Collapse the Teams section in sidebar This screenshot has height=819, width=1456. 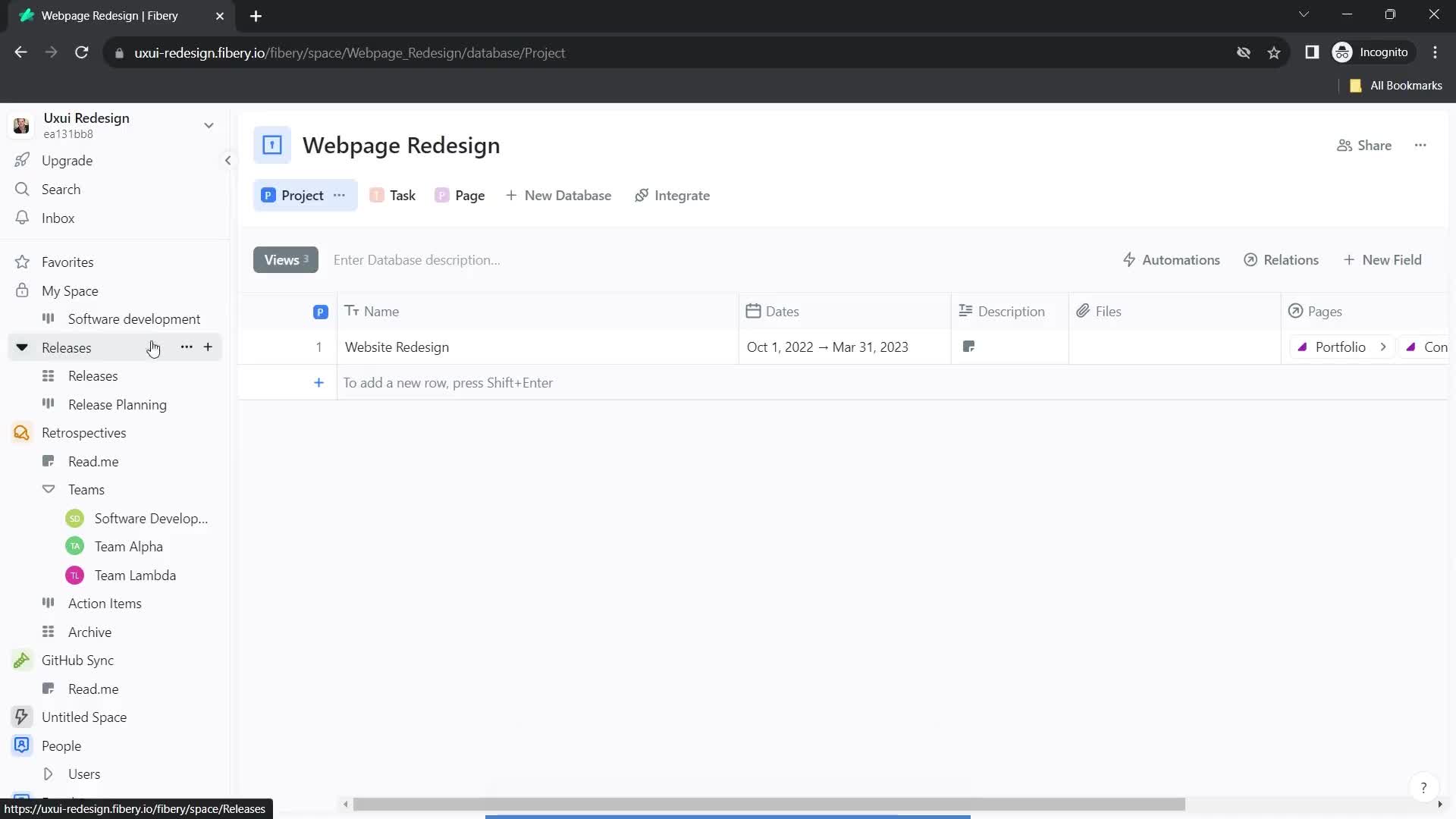click(48, 489)
